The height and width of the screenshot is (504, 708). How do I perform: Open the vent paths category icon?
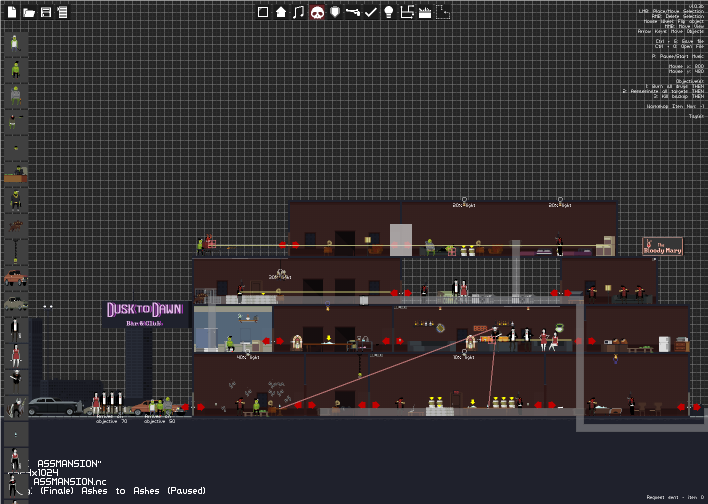coord(407,12)
